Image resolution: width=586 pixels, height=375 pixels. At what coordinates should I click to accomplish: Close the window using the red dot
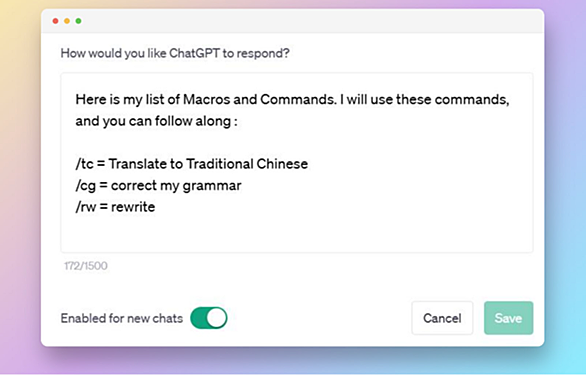click(x=55, y=21)
